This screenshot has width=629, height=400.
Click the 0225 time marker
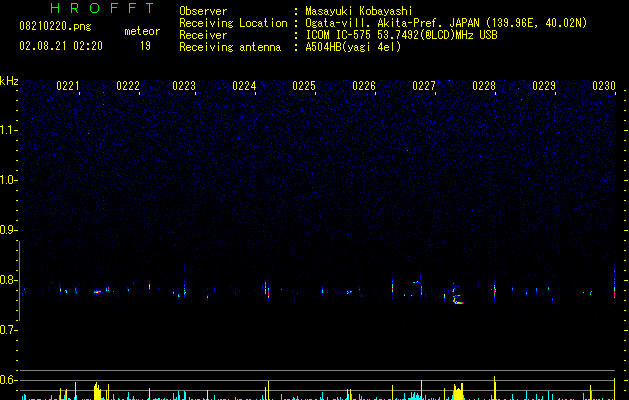tap(304, 86)
